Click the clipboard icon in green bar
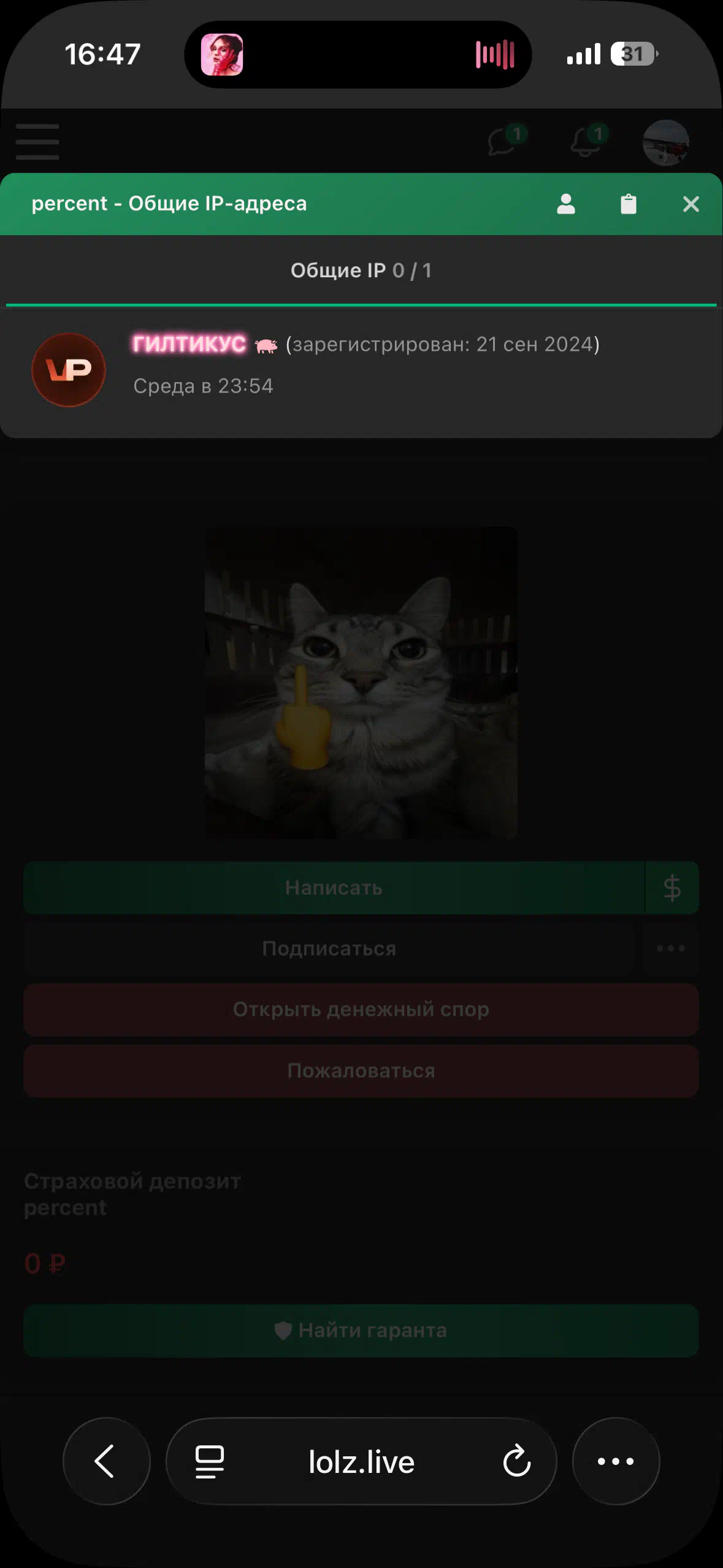 click(x=629, y=204)
